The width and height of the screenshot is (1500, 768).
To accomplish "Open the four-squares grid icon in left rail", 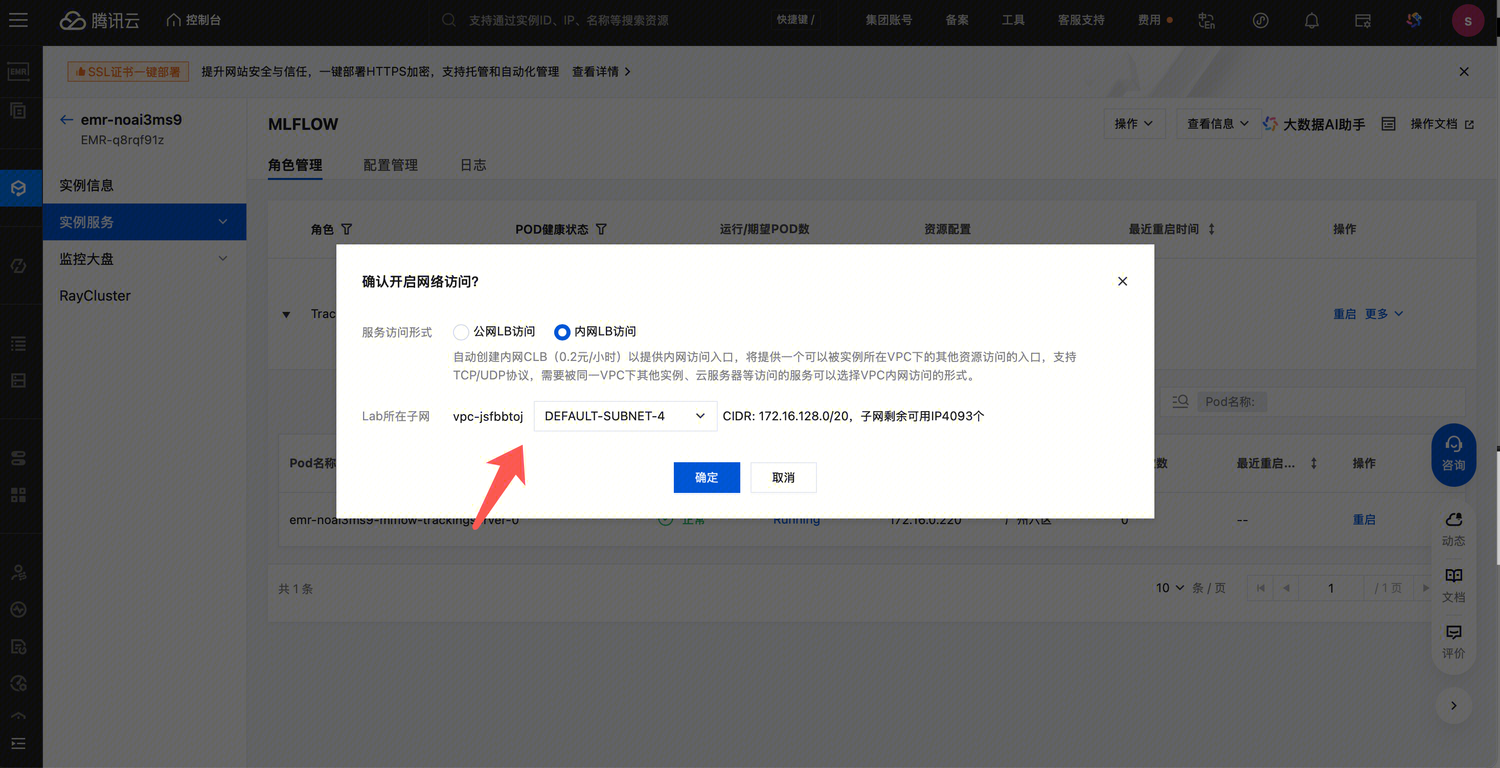I will pyautogui.click(x=18, y=495).
